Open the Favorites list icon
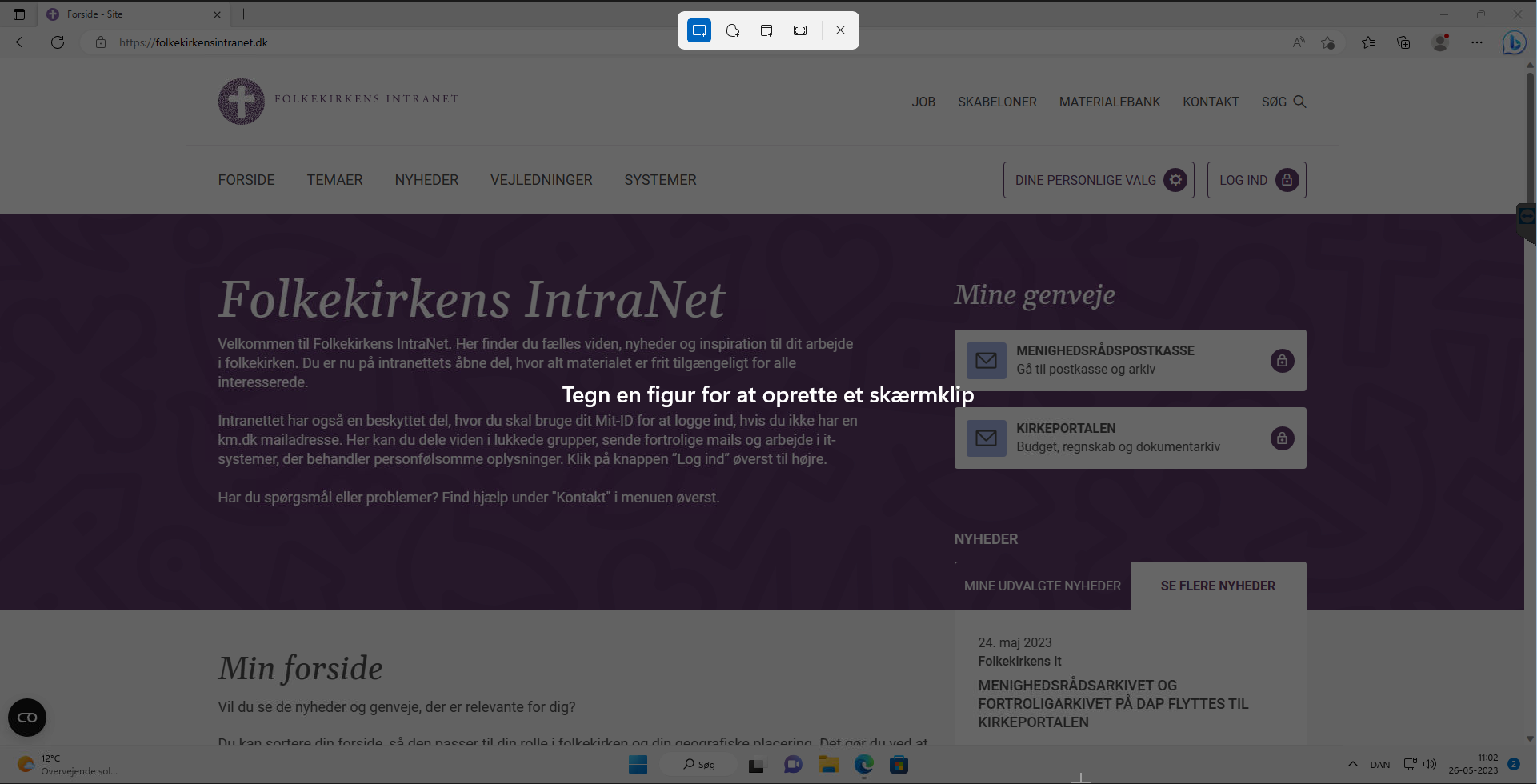This screenshot has height=784, width=1537. pos(1368,42)
